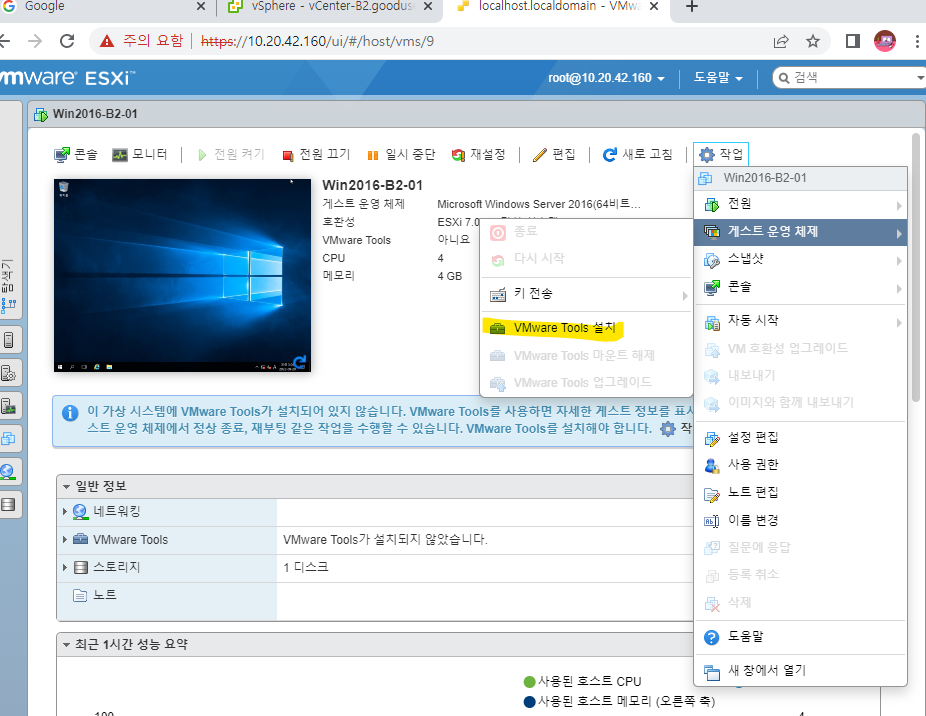Click the 설정 편집 icon
Image resolution: width=926 pixels, height=716 pixels.
tap(712, 439)
